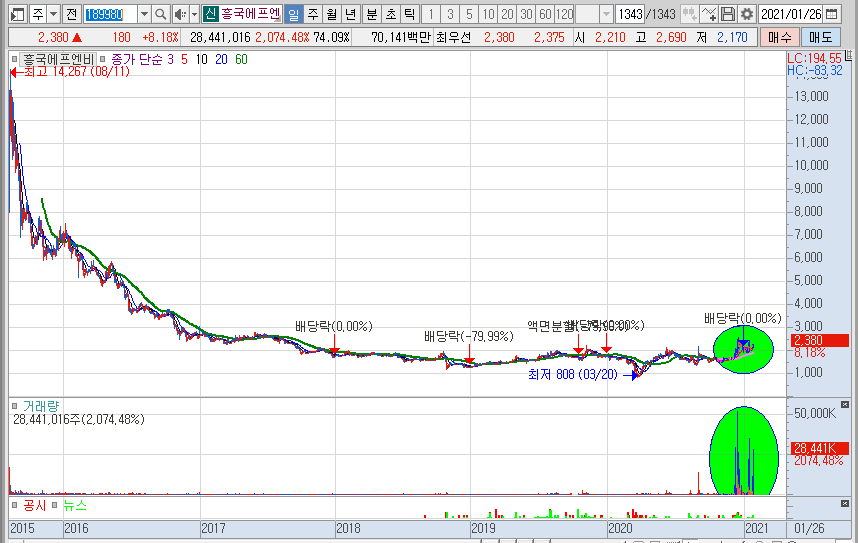Click the save chart floppy icon
Image resolution: width=858 pixels, height=543 pixels.
(x=728, y=14)
